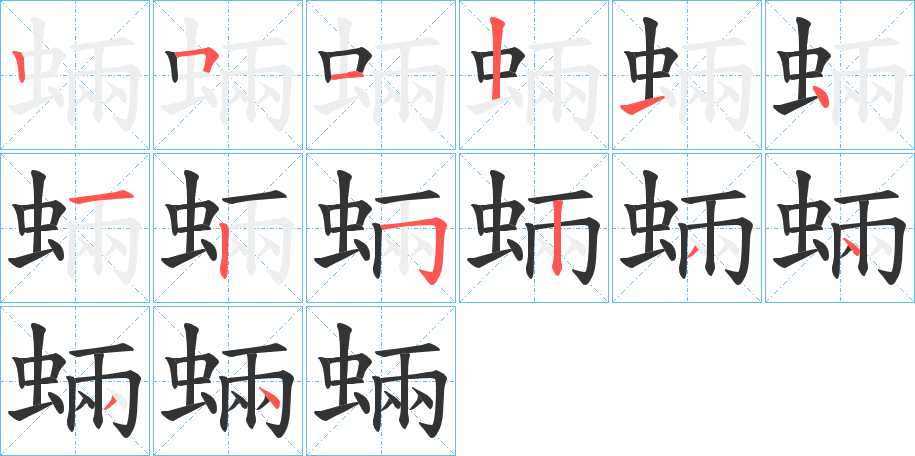Open the ninth step with red hook stroke

380,228
